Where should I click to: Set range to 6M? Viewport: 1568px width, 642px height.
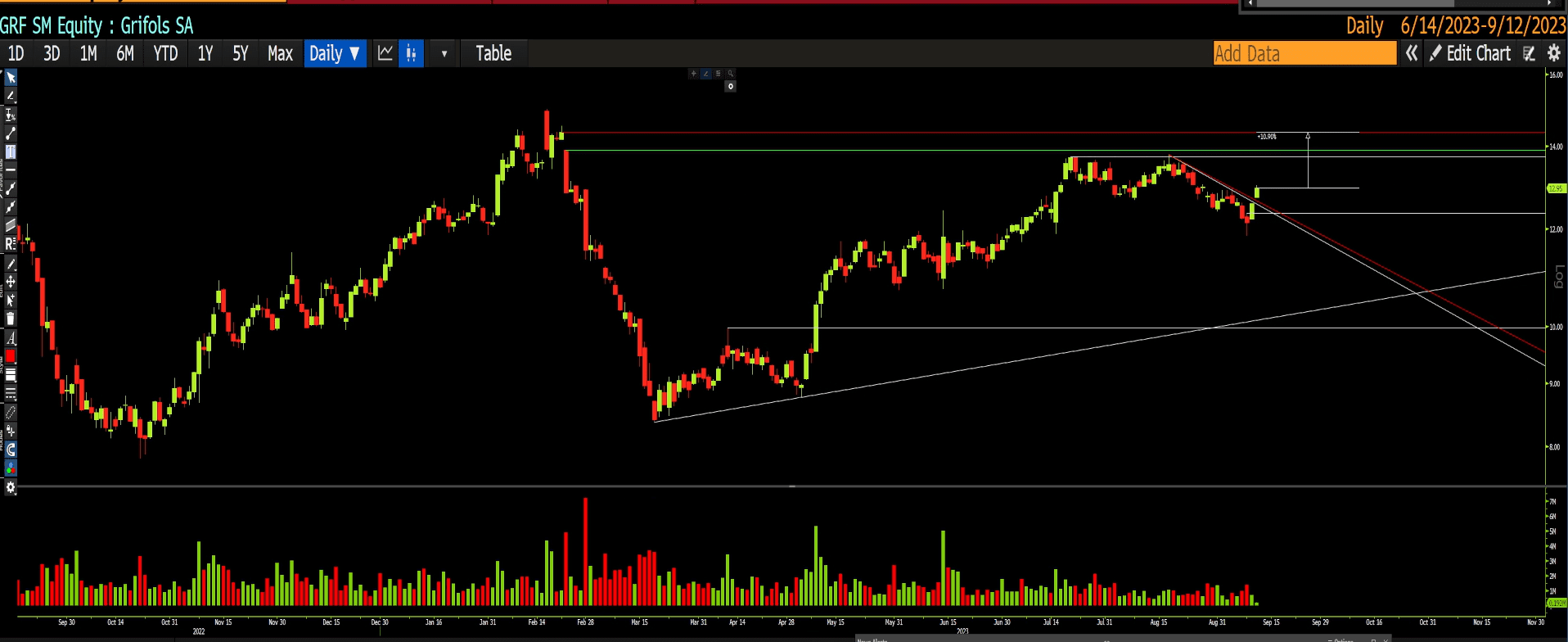125,54
